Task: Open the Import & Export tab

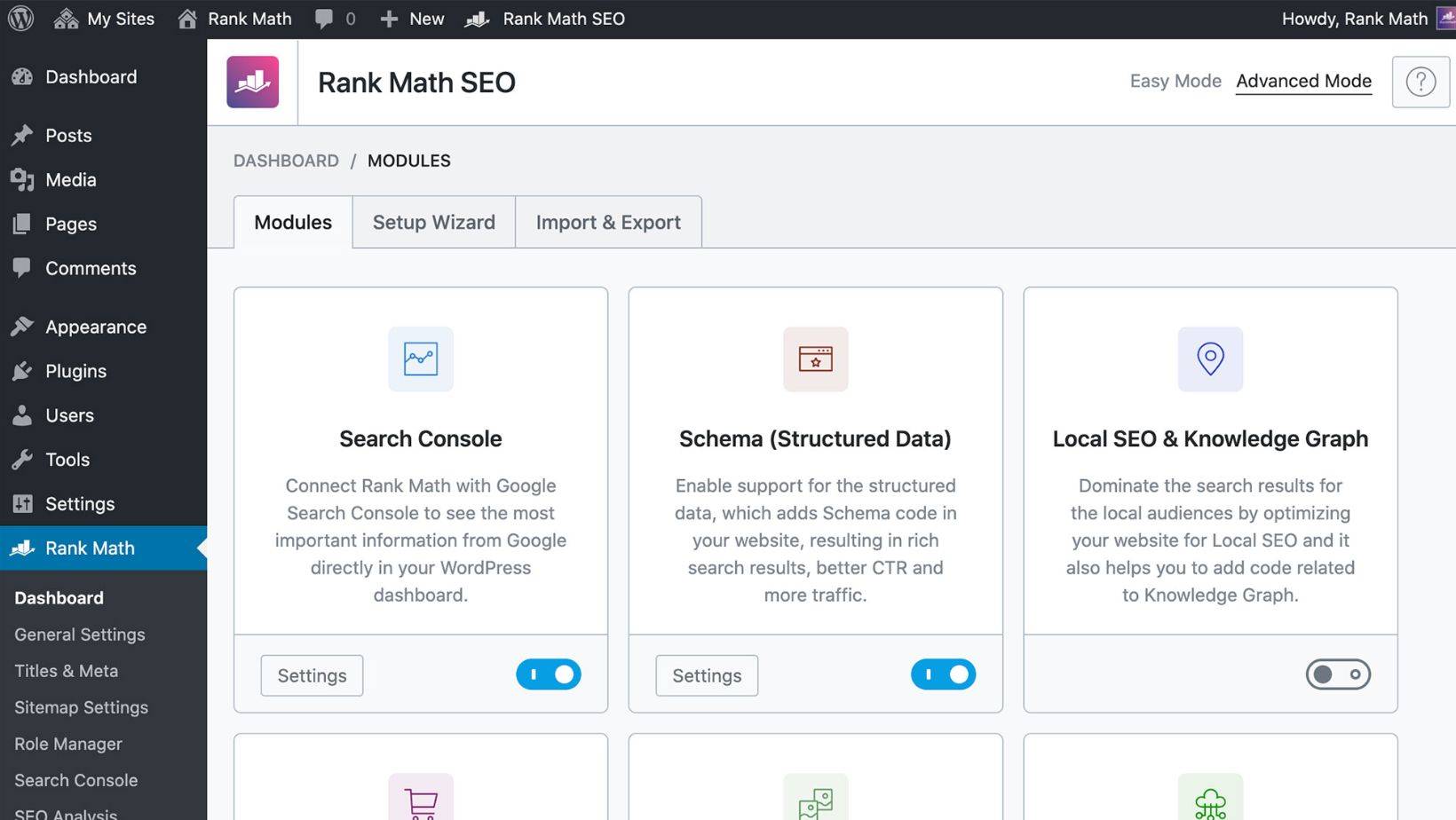Action: 607,222
